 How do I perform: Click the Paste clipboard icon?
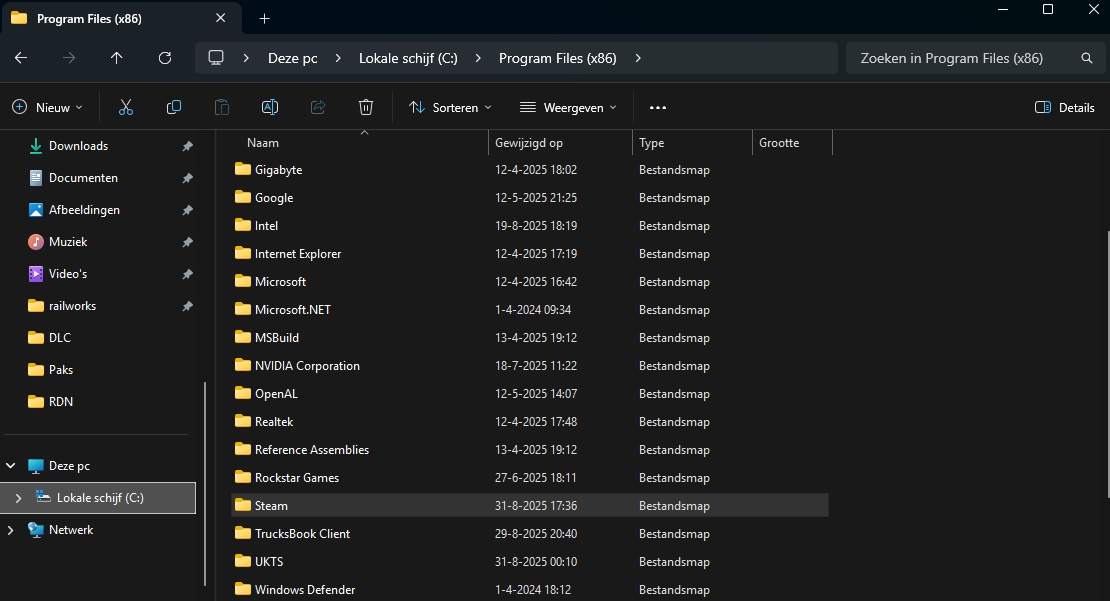(222, 108)
